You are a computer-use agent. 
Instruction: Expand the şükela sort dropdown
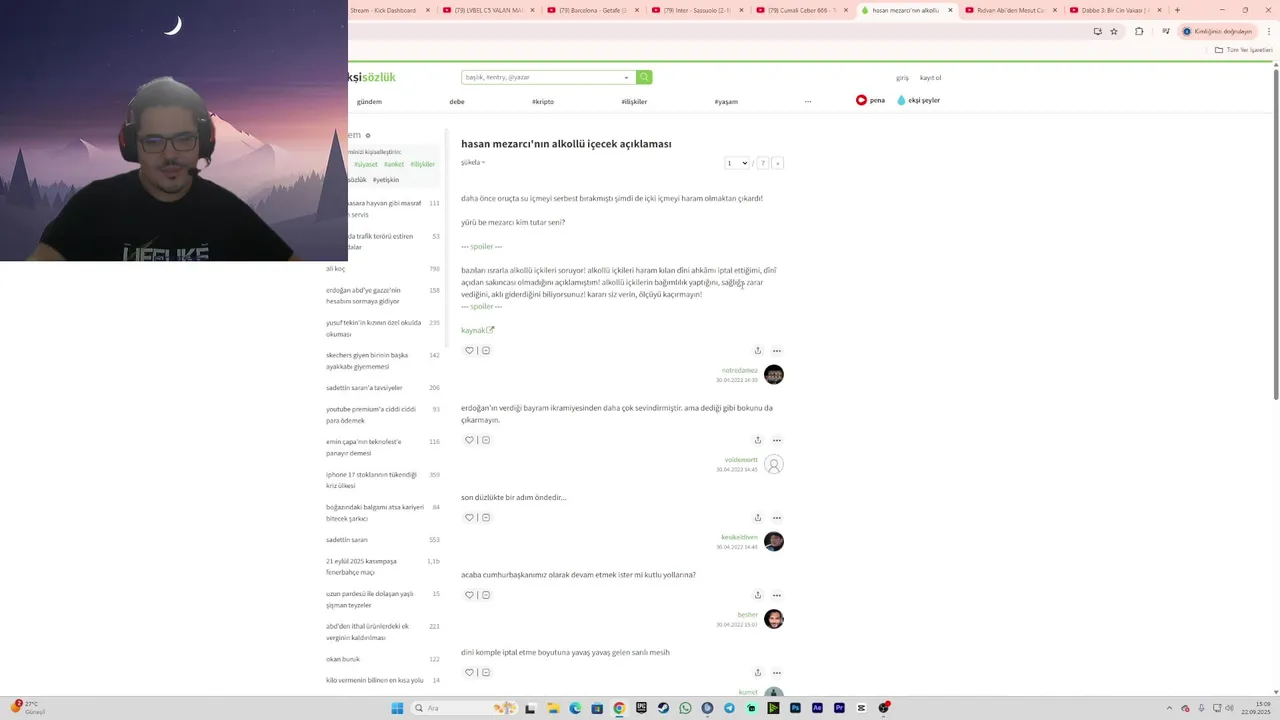point(473,162)
